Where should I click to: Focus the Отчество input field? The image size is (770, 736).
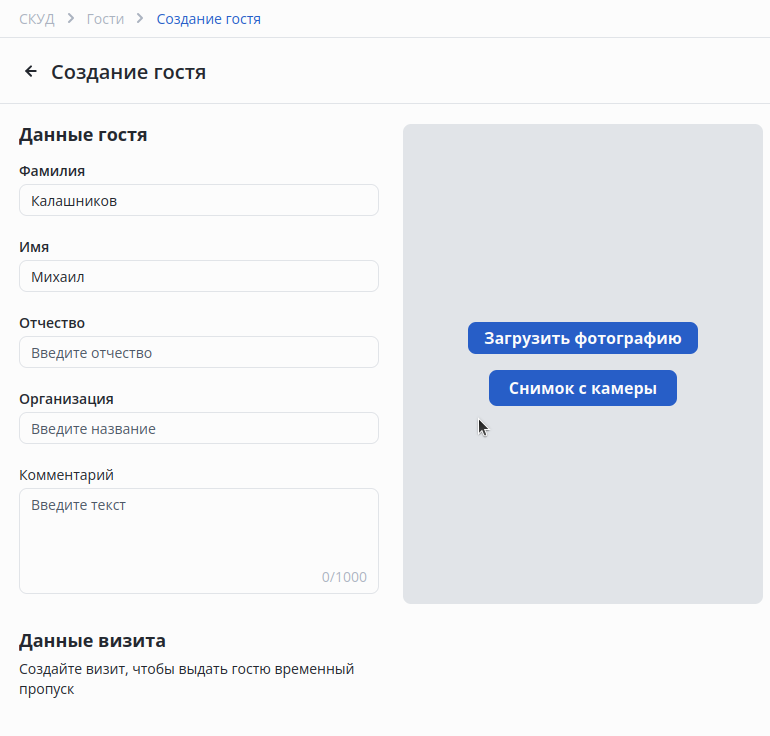click(x=199, y=352)
